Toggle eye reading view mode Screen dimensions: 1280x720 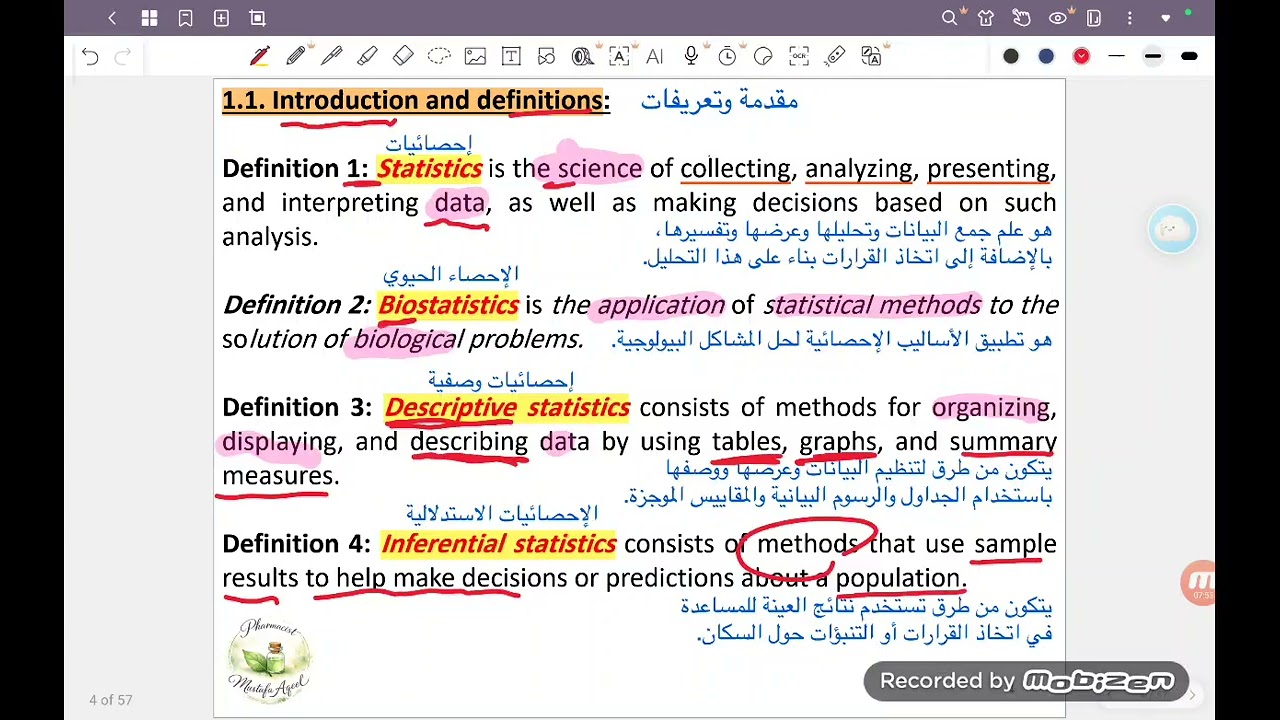(1058, 18)
